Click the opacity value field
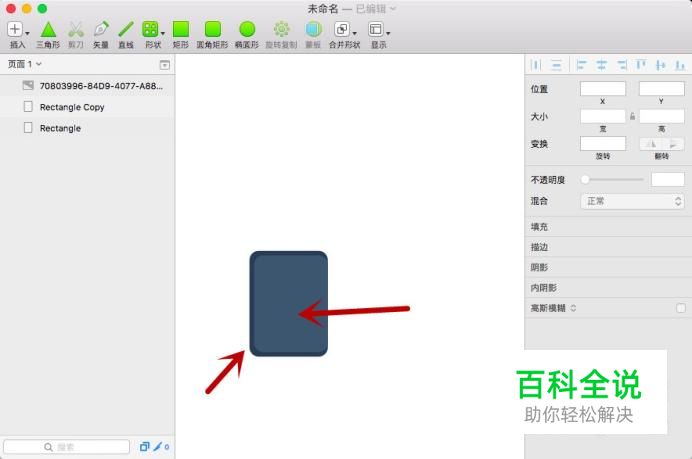 click(x=668, y=179)
